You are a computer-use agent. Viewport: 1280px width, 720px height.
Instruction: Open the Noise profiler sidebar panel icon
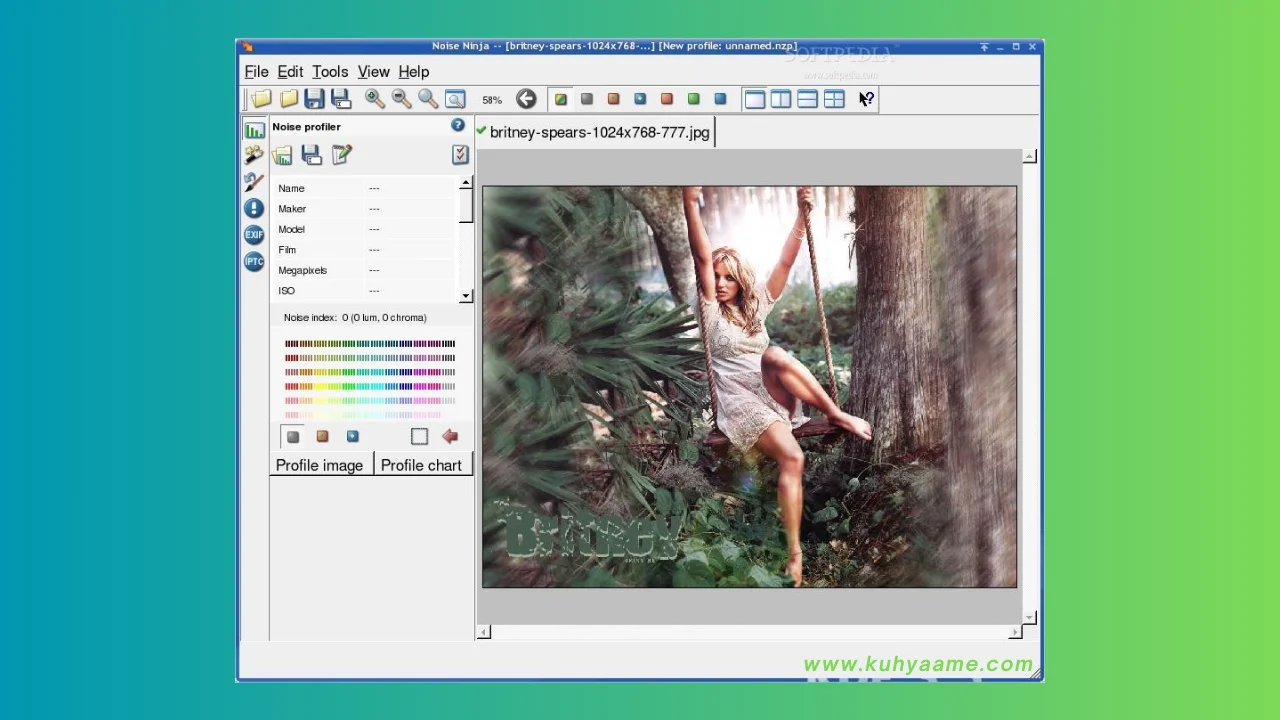[x=254, y=129]
